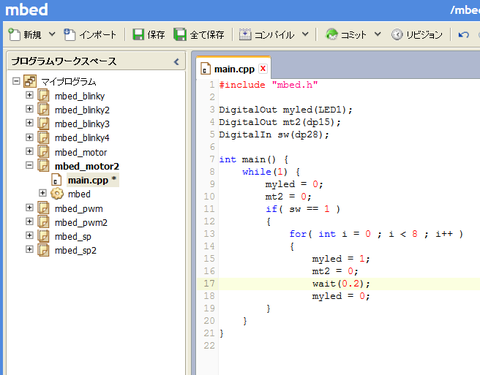Click the main.cpp file icon in tree
Screen dimensions: 480x375
[57, 180]
